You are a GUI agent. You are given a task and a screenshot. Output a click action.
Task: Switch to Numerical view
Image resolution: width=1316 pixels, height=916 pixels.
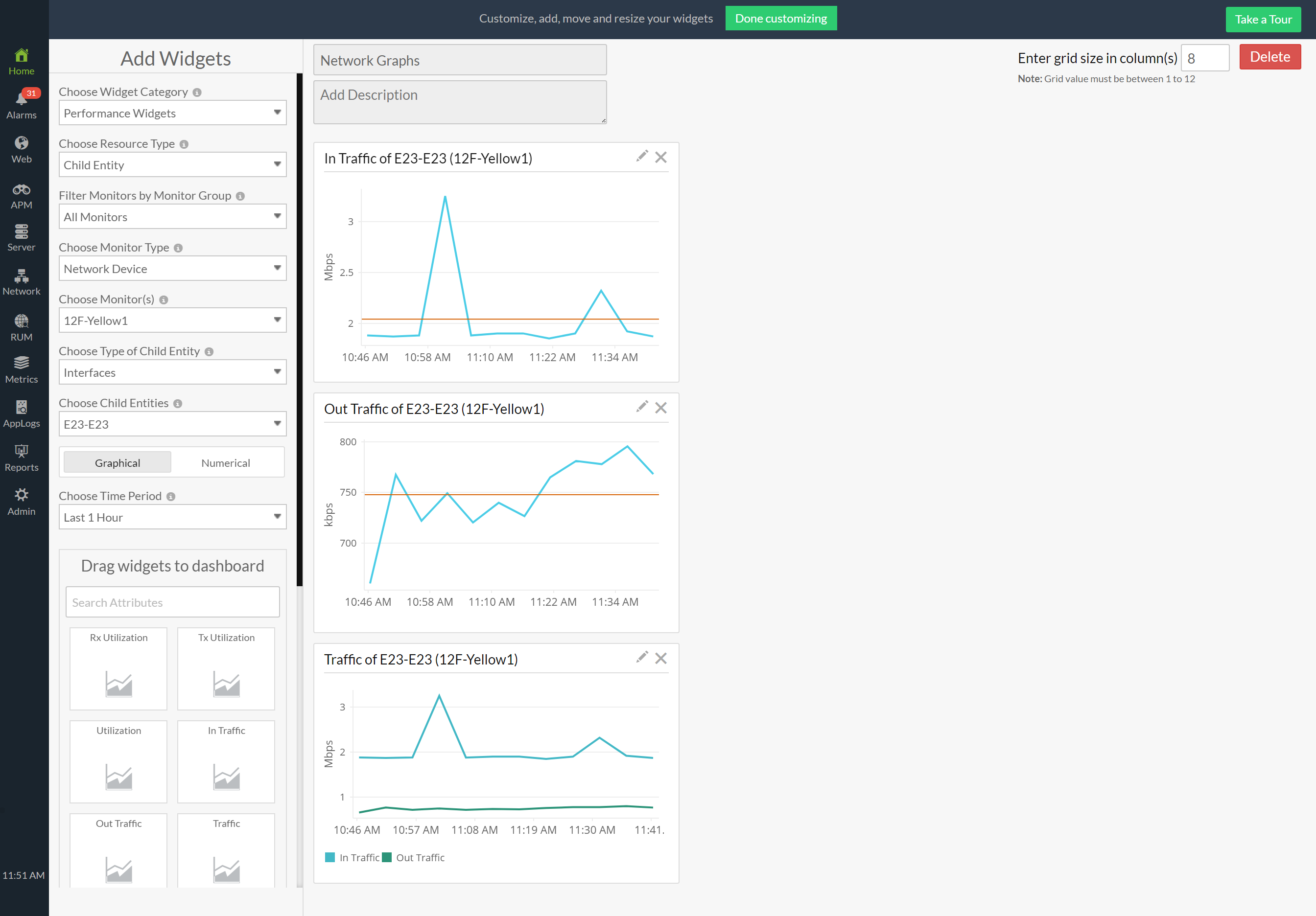coord(225,462)
